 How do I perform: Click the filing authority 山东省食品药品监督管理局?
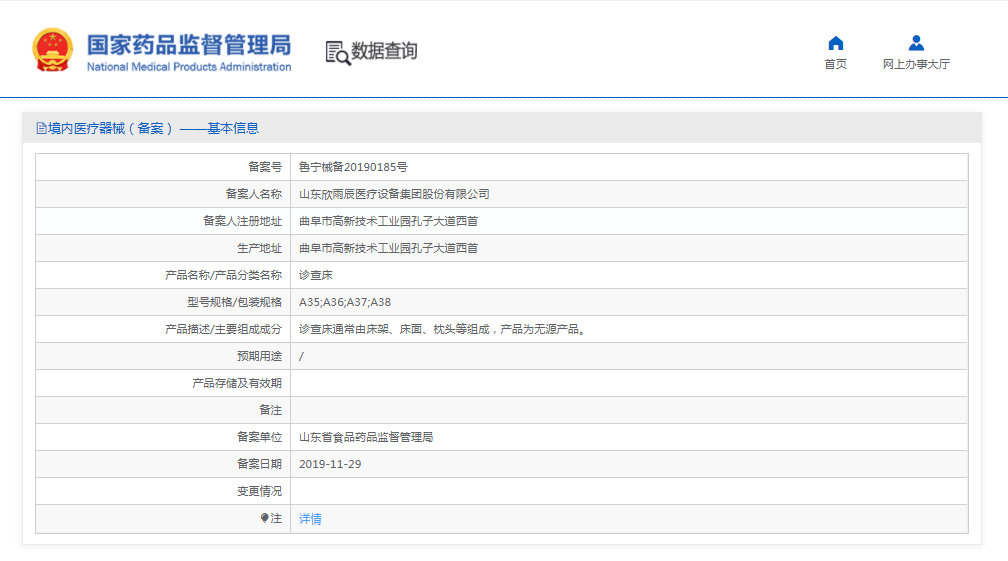(366, 437)
